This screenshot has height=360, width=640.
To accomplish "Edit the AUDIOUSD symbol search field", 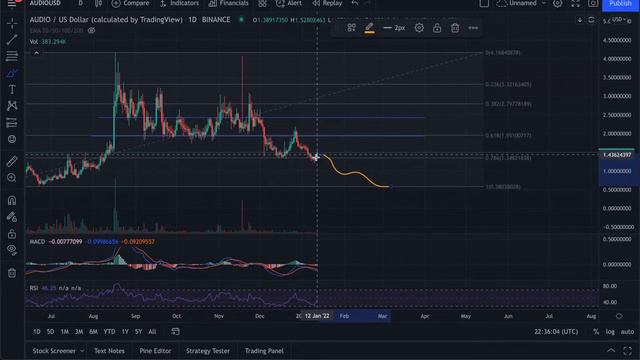I will coord(45,3).
